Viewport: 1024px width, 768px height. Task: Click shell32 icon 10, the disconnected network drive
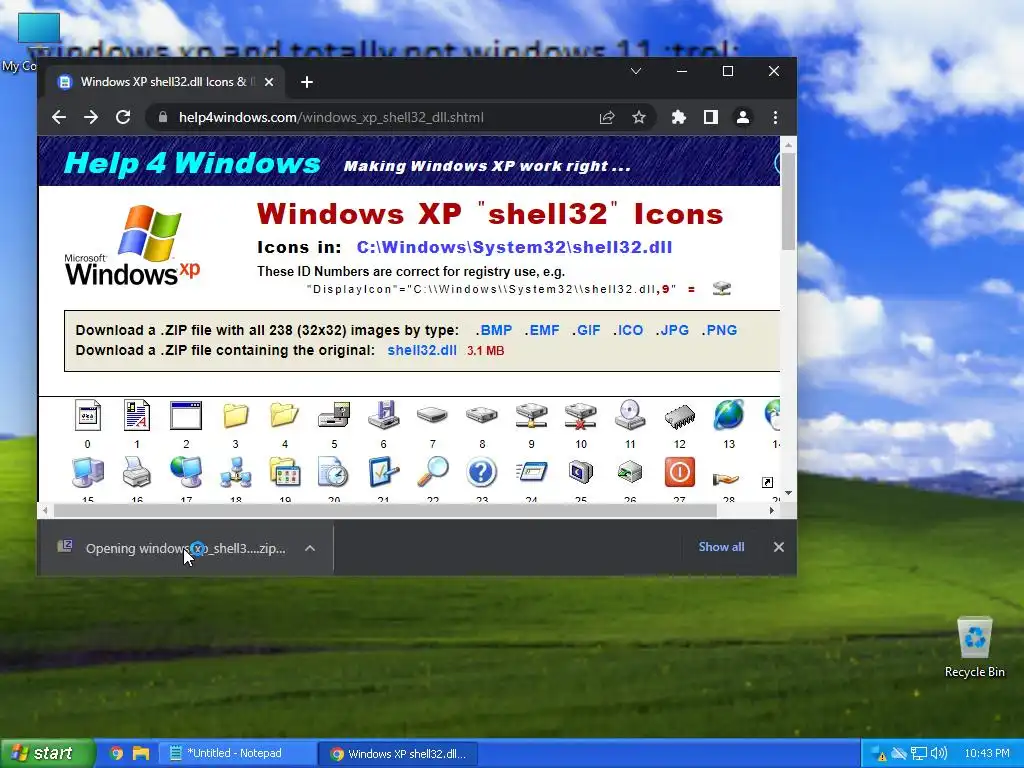click(581, 415)
